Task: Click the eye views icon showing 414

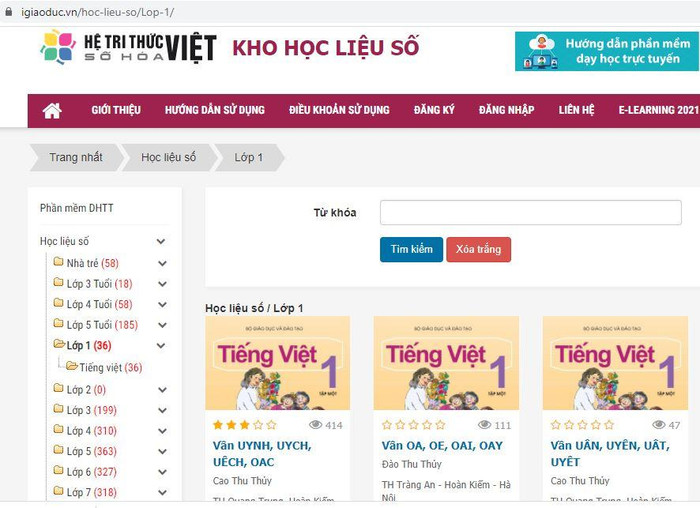Action: [315, 425]
